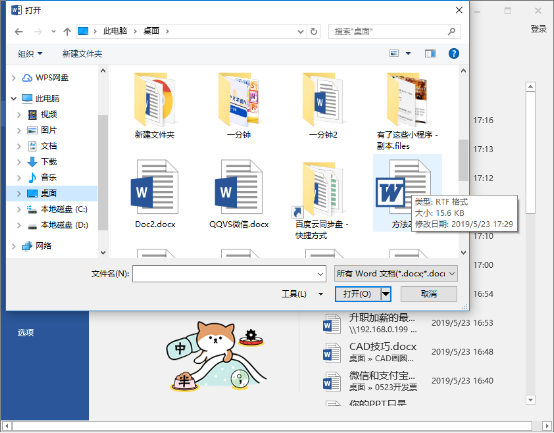Viewport: 554px width, 433px height.
Task: Go back with the left arrow
Action: pos(19,32)
